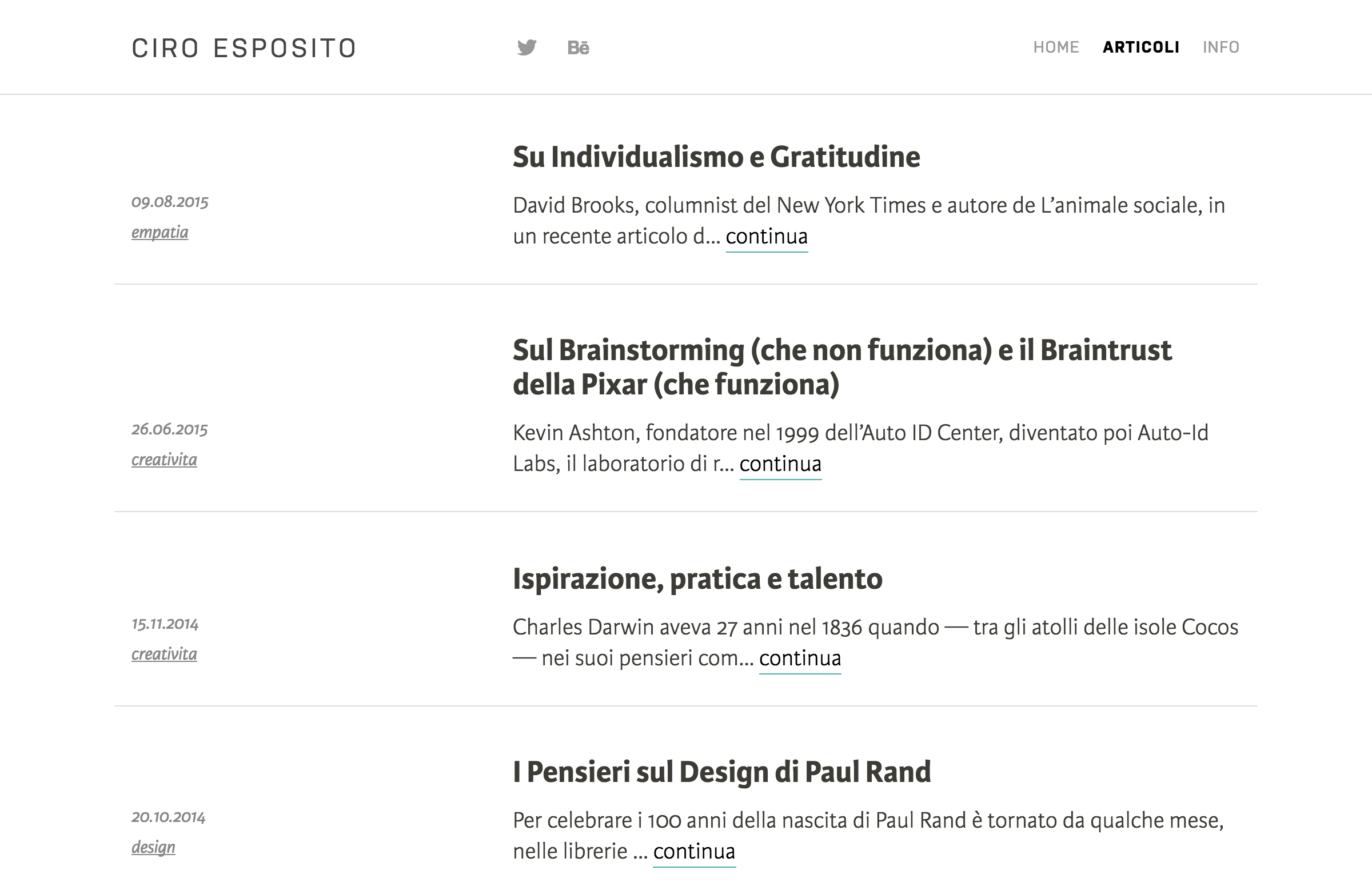Click continua under the David Brooks excerpt
Viewport: 1372px width, 894px height.
pyautogui.click(x=766, y=236)
